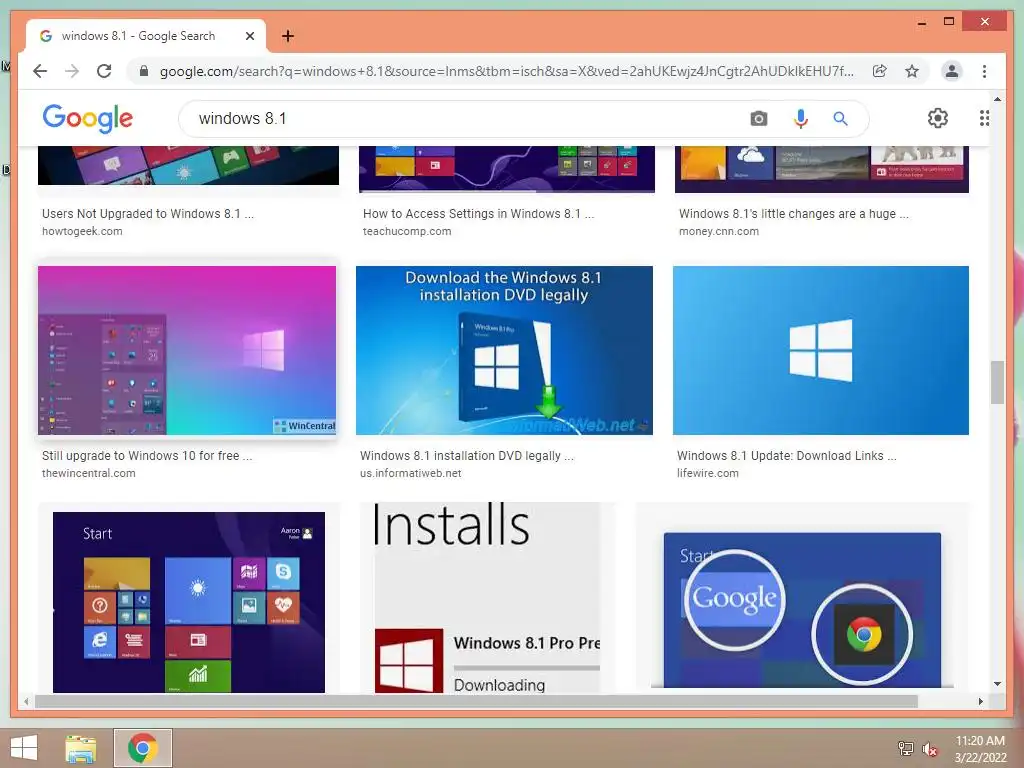Screen dimensions: 1024x768
Task: Open How to Access Settings in Windows 8.1
Action: coord(478,214)
